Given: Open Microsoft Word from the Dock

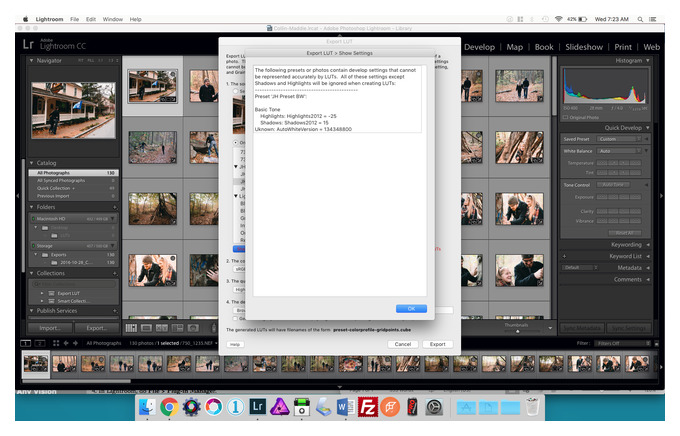Looking at the screenshot, I should [346, 407].
